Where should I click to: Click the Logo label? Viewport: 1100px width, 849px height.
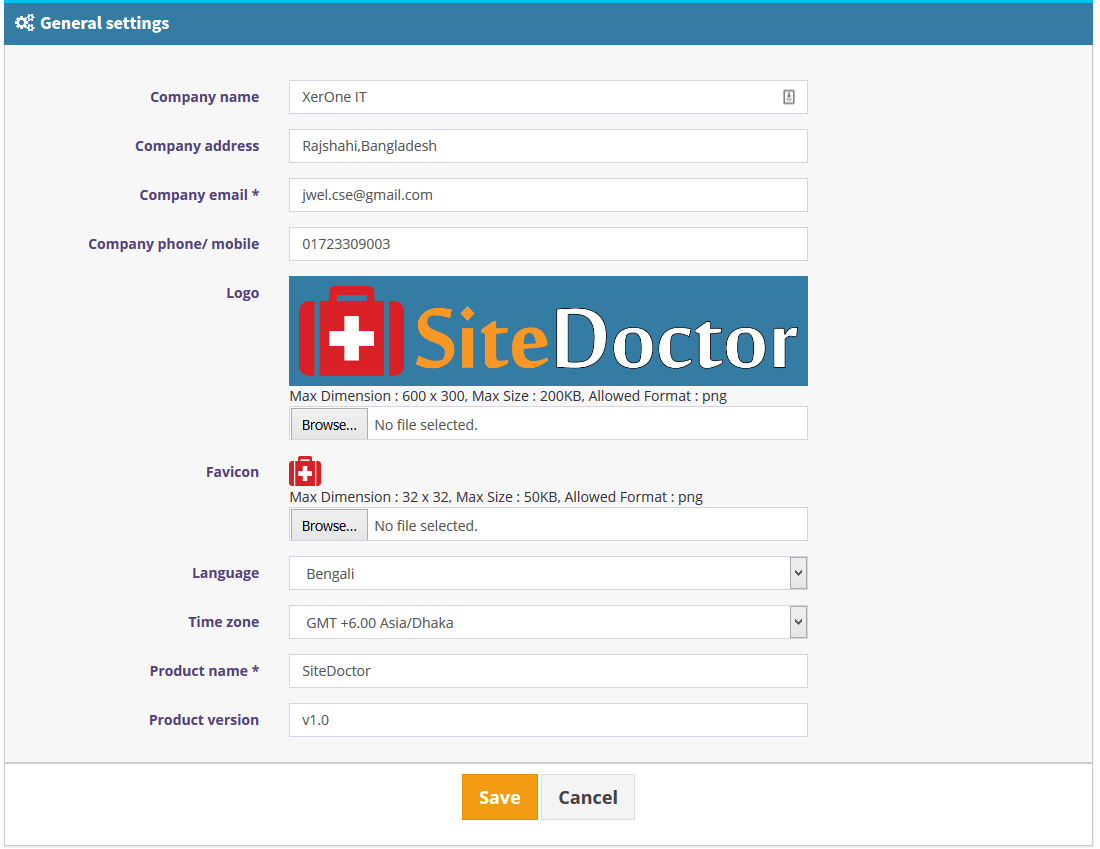tap(243, 293)
